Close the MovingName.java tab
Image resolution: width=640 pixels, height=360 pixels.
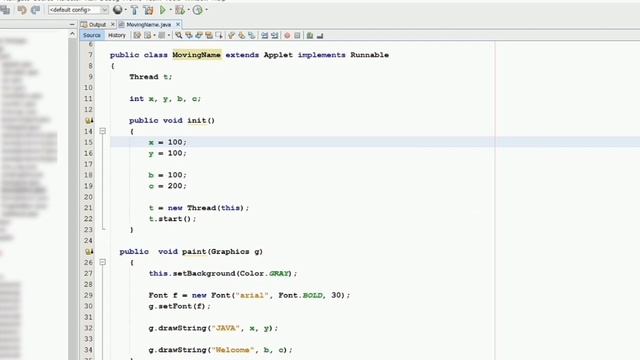click(x=178, y=24)
